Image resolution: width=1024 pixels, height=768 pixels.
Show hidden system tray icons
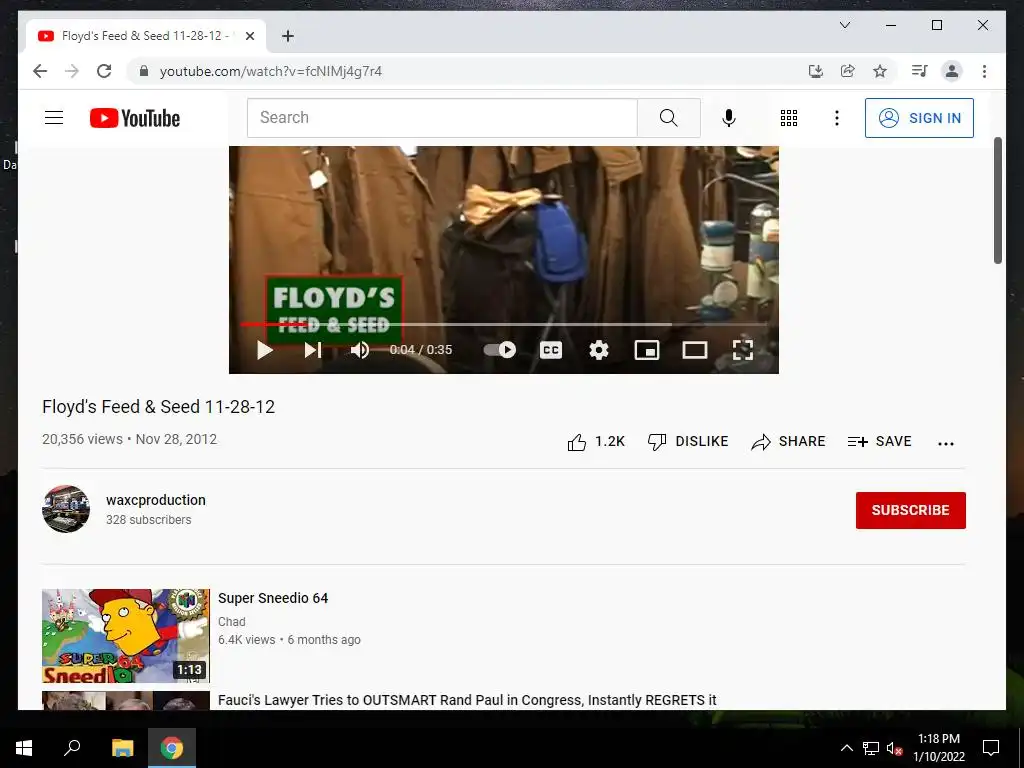[847, 748]
